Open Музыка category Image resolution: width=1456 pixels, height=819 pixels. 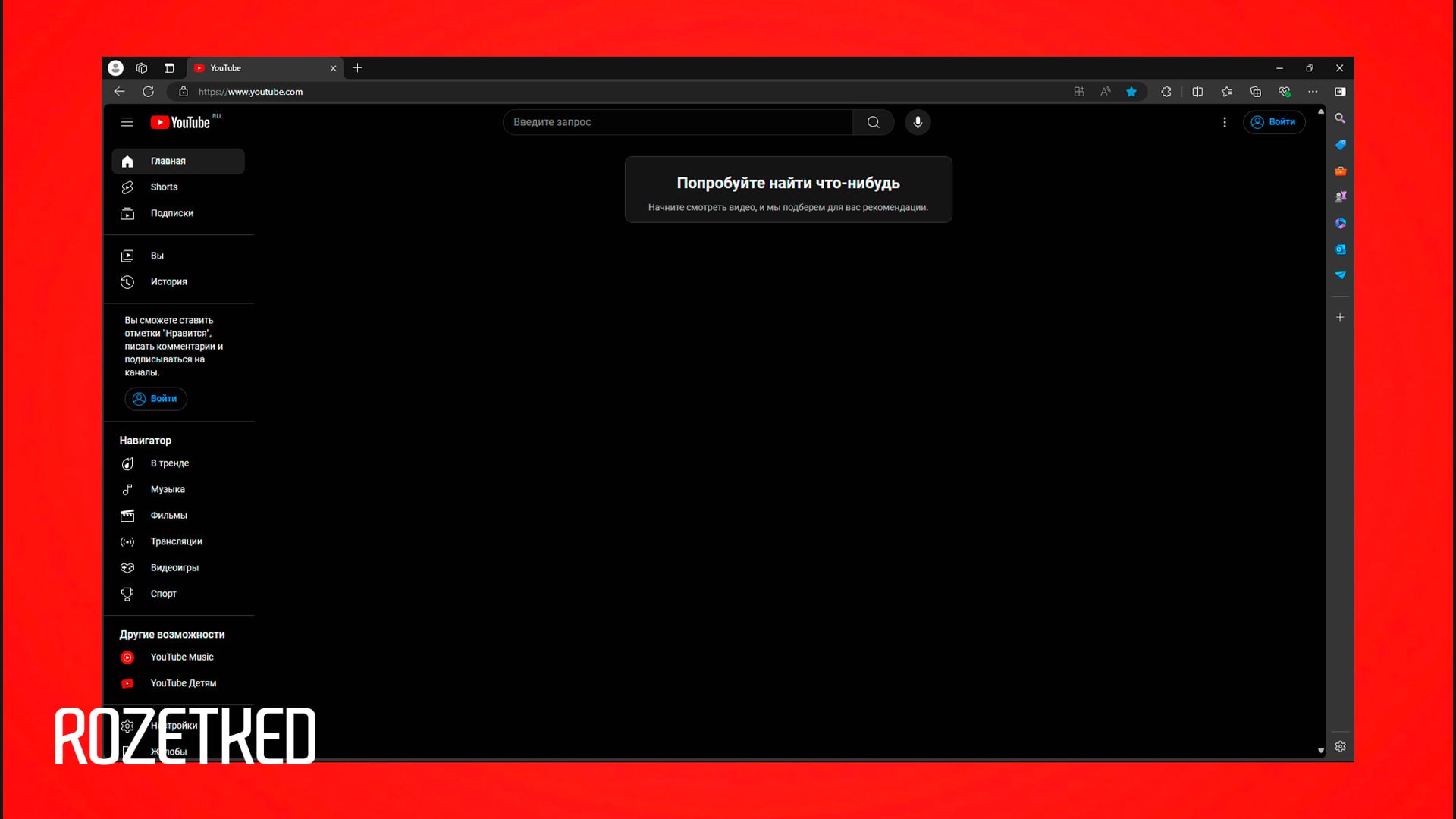[x=167, y=490]
